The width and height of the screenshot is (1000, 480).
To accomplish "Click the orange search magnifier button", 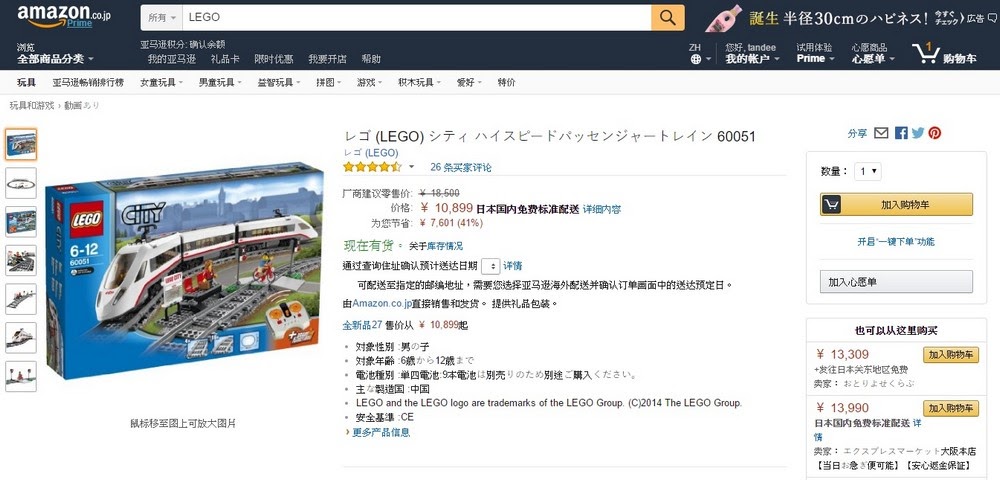I will point(667,17).
